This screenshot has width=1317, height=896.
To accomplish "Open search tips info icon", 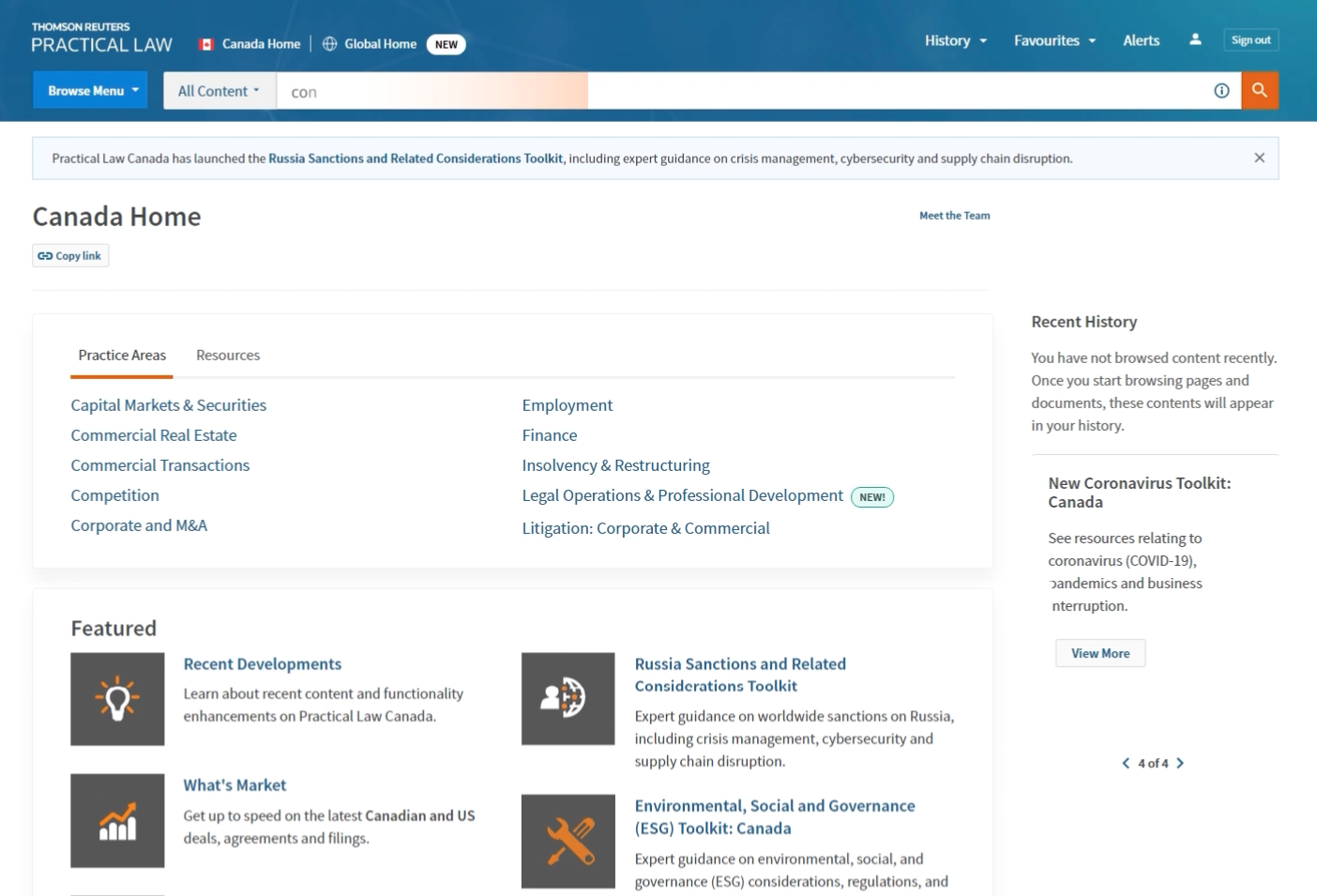I will pyautogui.click(x=1221, y=91).
